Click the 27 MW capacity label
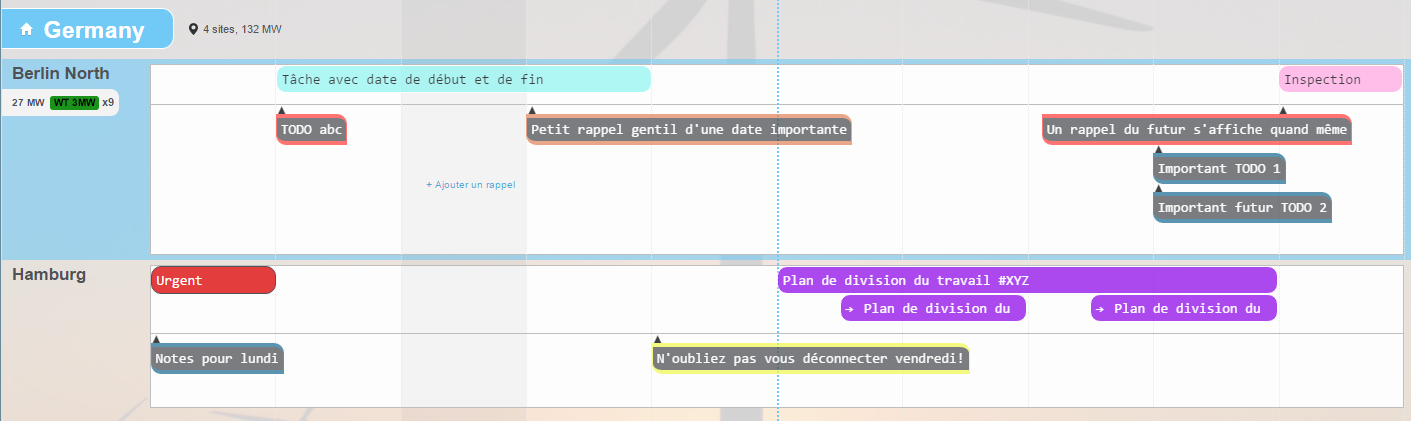This screenshot has width=1411, height=421. pos(28,102)
